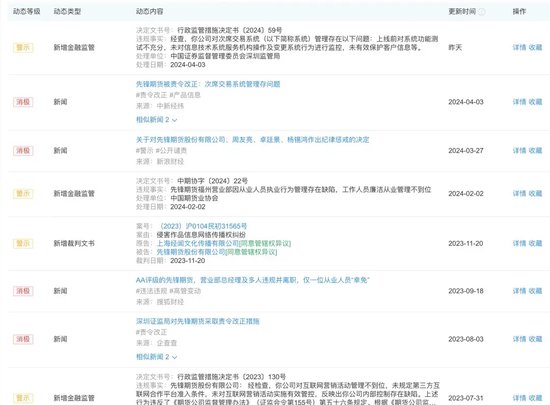Click 收藏 for the 昨天 row

[x=535, y=47]
